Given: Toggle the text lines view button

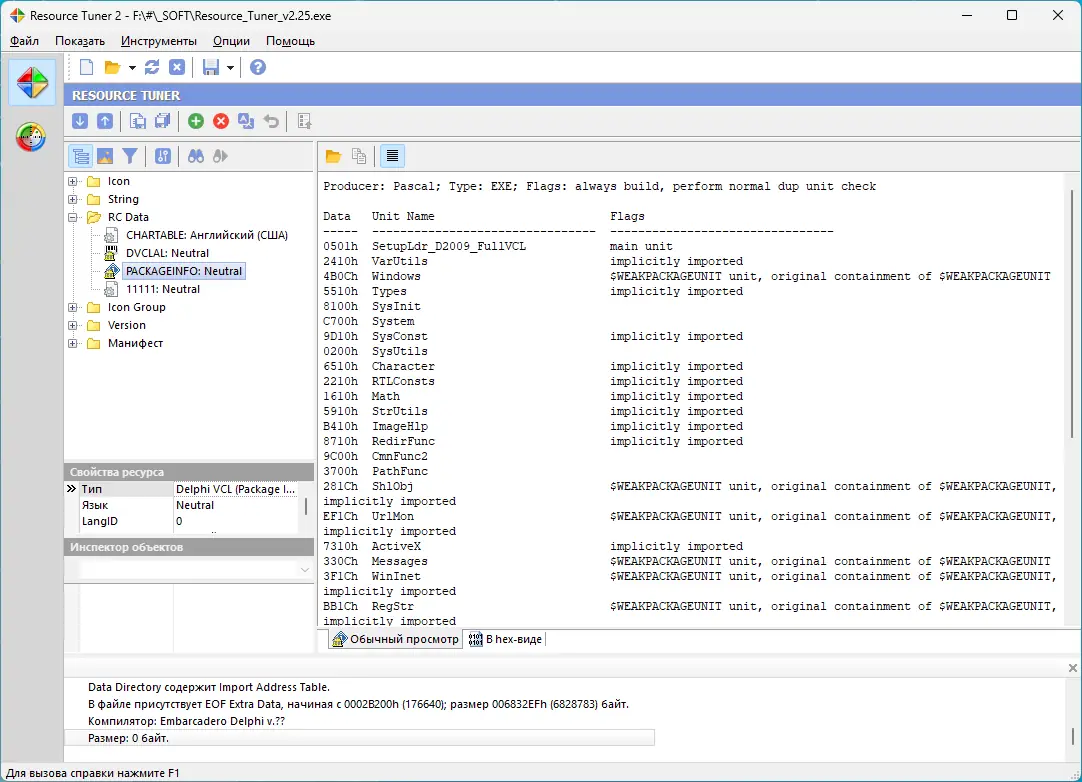Looking at the screenshot, I should click(392, 156).
